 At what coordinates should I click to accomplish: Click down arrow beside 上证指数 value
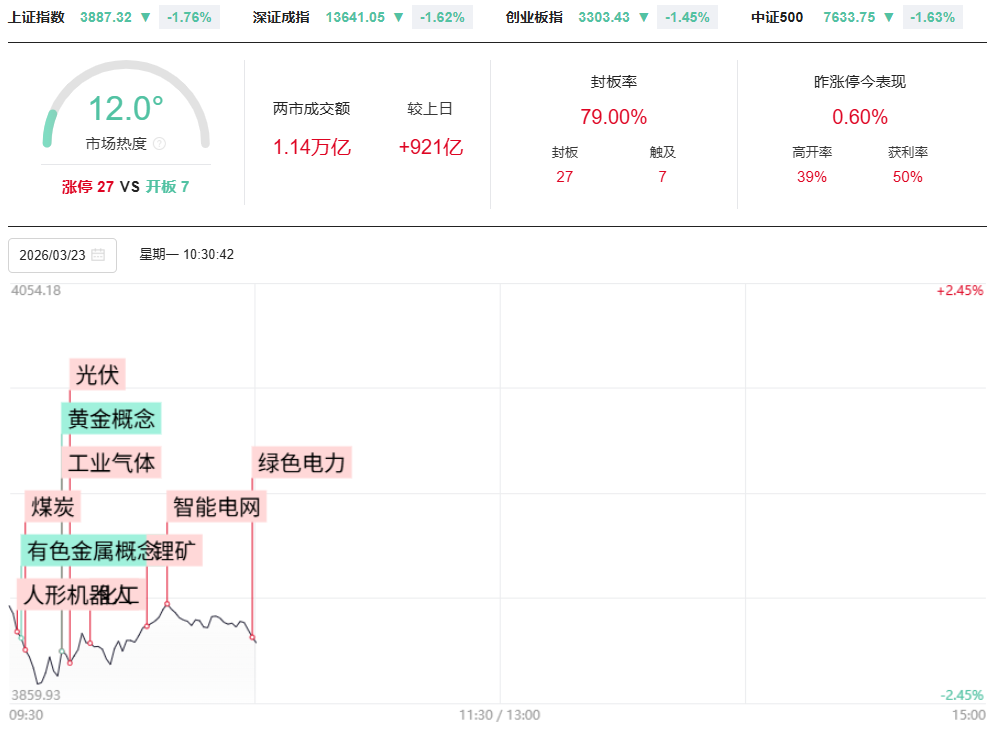[x=146, y=17]
